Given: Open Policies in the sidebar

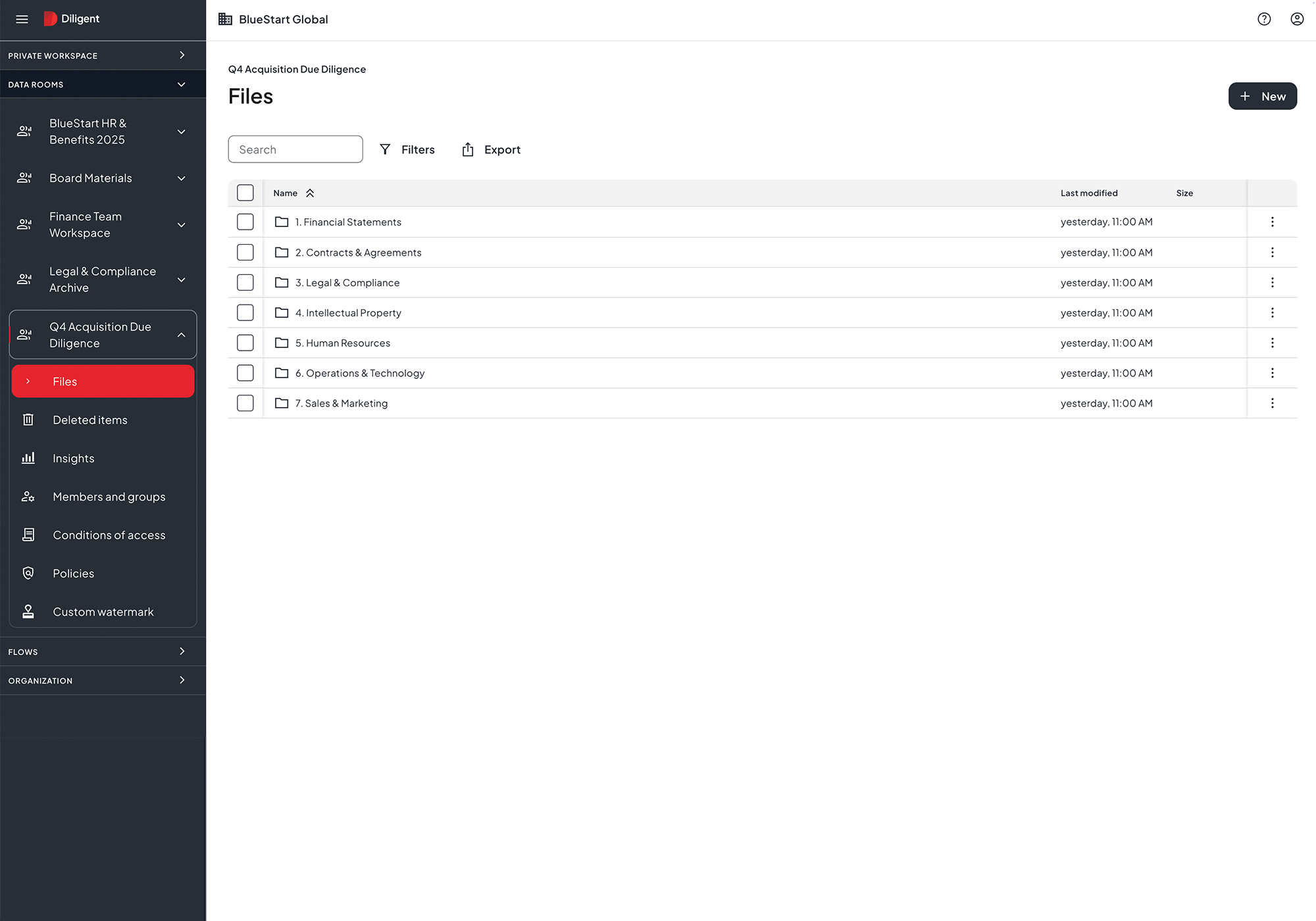Looking at the screenshot, I should (103, 573).
